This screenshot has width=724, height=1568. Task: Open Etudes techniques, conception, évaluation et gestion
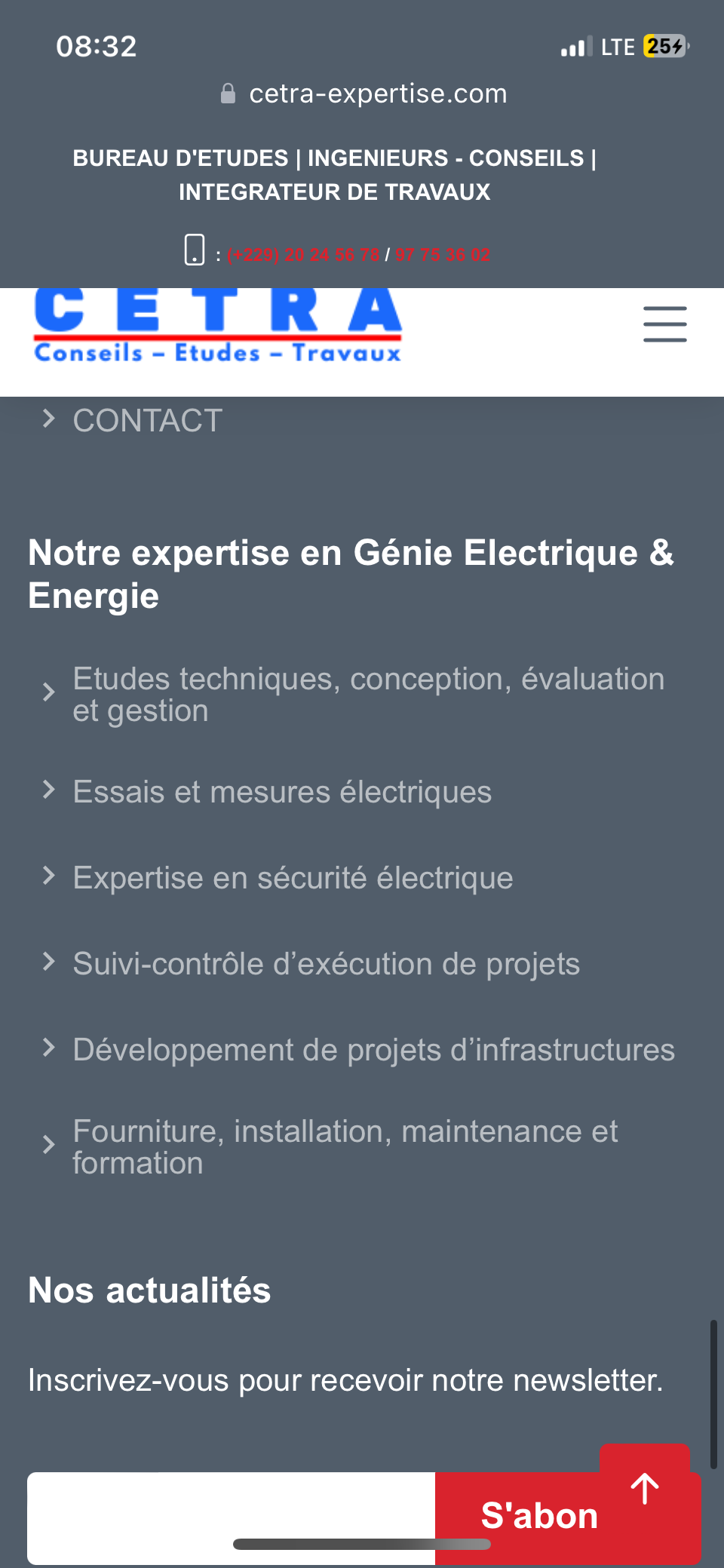pos(368,695)
